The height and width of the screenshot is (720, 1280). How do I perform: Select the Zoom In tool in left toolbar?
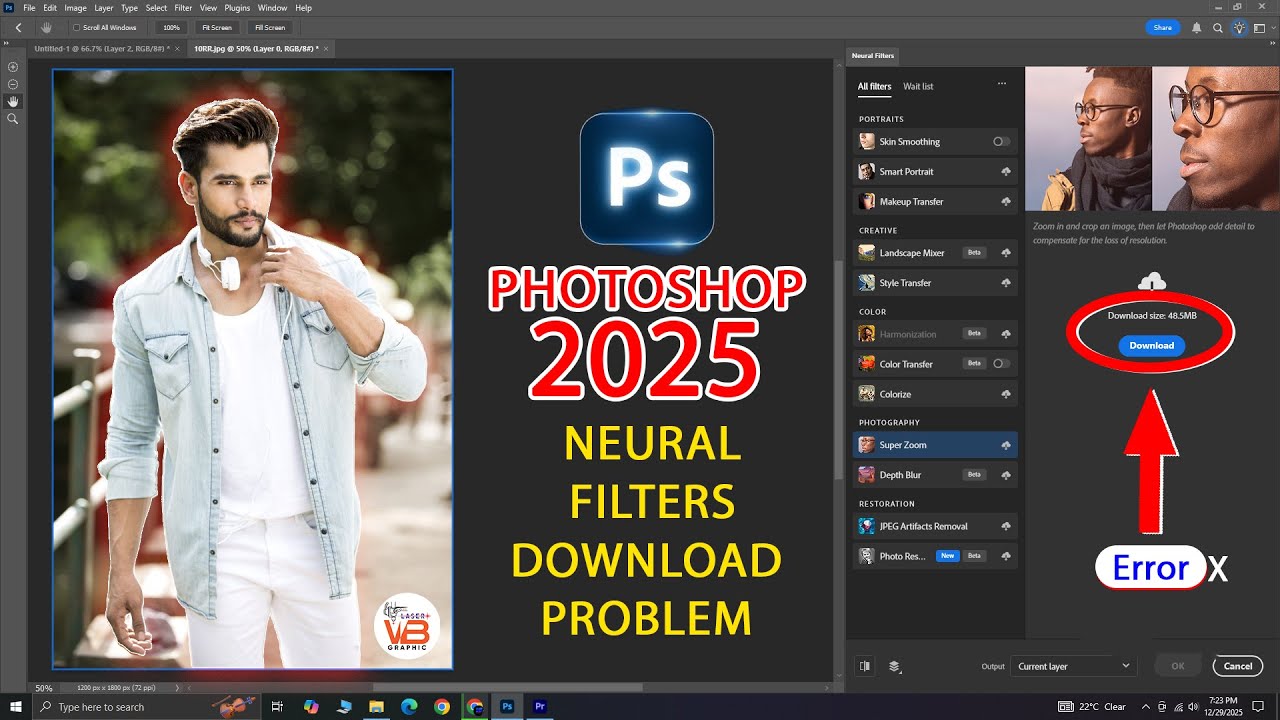pos(13,67)
